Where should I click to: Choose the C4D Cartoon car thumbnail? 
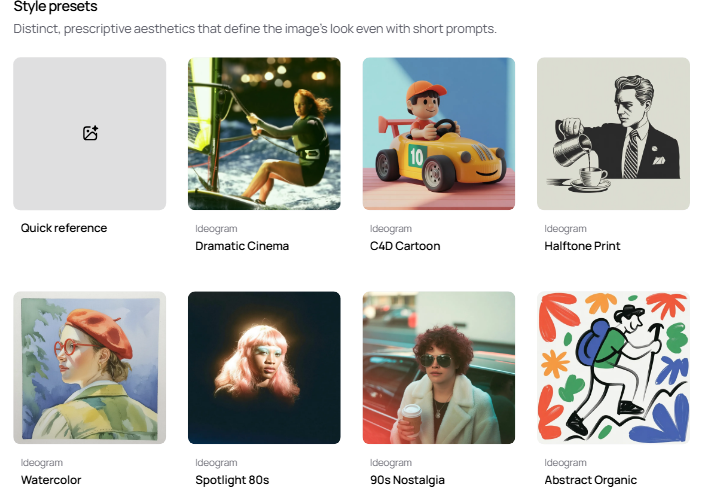tap(439, 134)
